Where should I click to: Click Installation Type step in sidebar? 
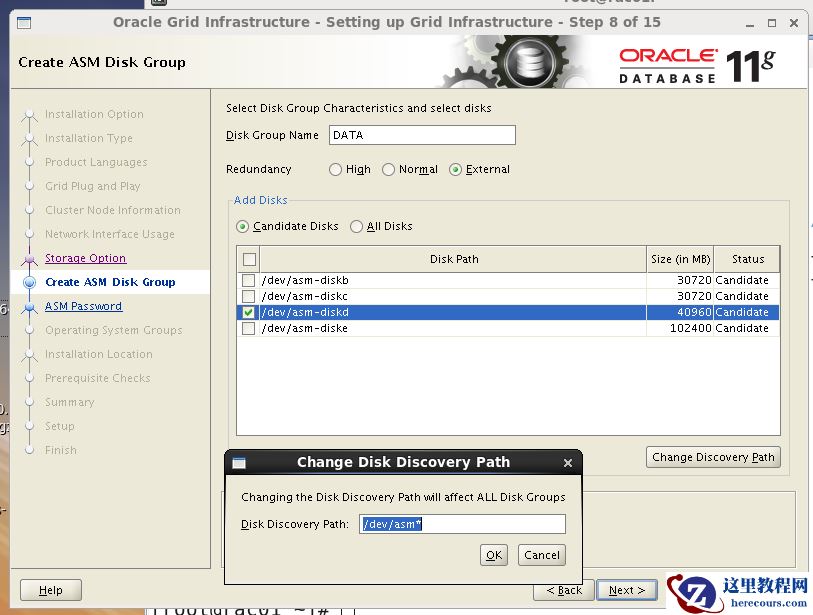tap(89, 138)
